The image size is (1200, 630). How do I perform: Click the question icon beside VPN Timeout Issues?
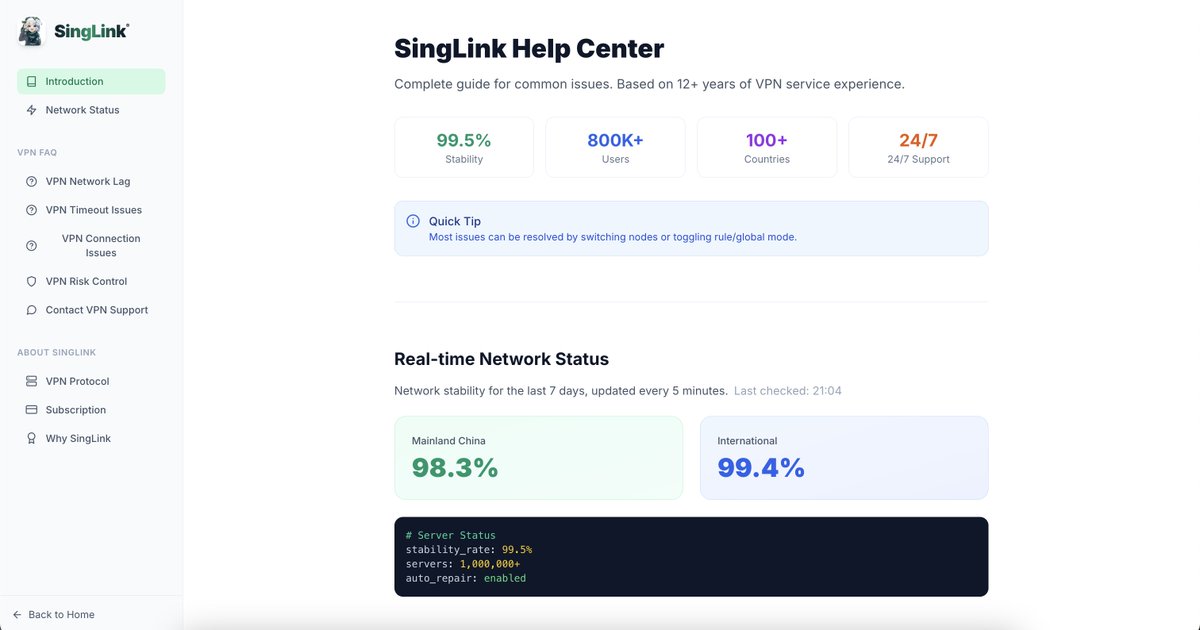(32, 210)
